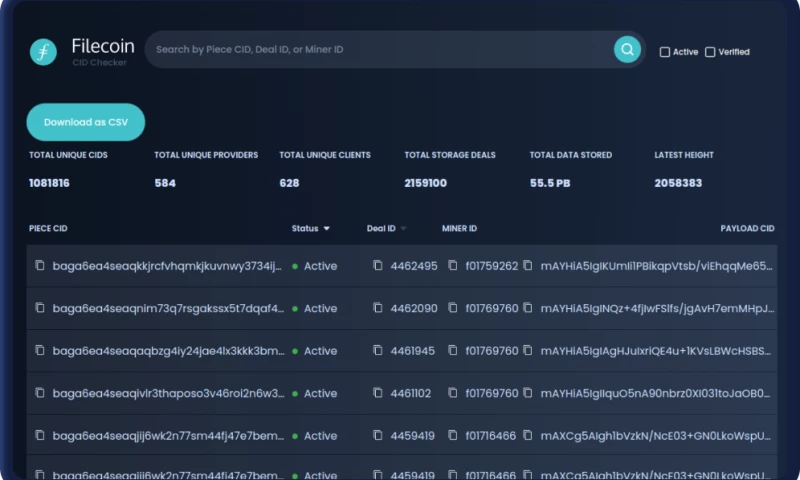Click the PIECE CID column header
The height and width of the screenshot is (480, 800).
[x=48, y=229]
